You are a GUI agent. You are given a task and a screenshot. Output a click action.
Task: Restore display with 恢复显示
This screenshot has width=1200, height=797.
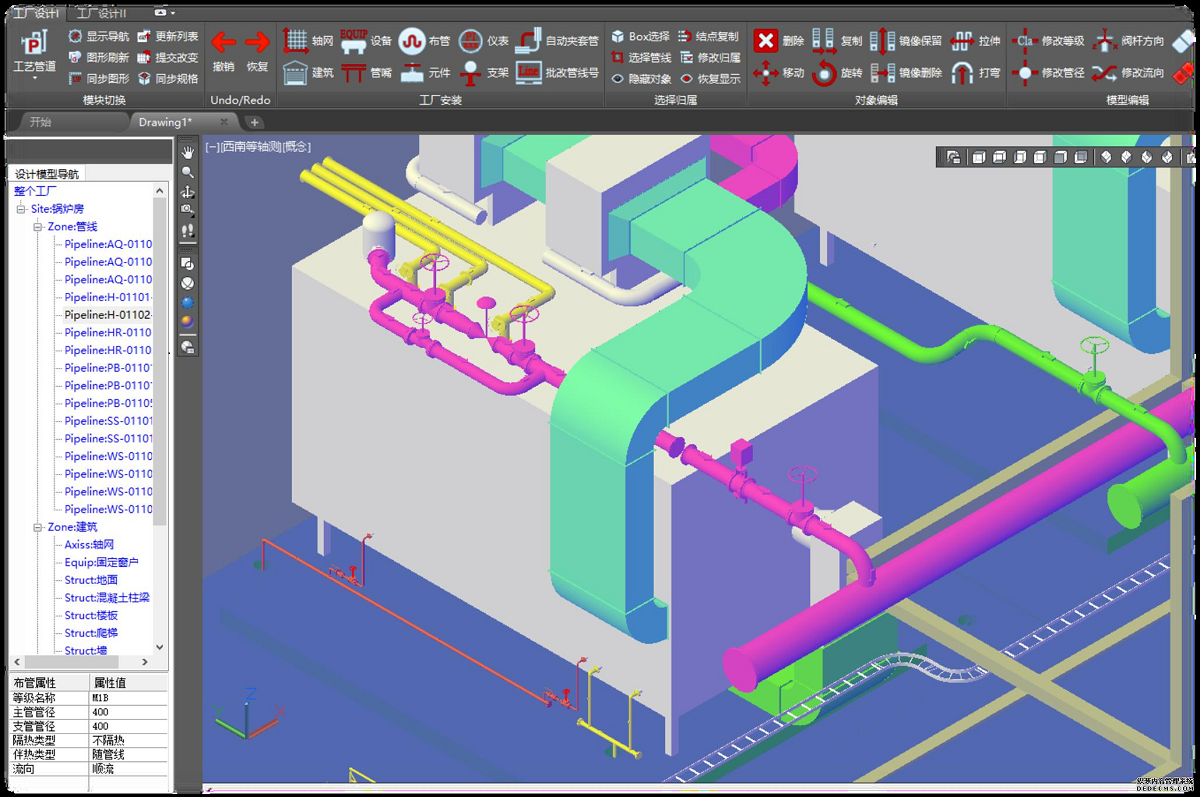(710, 78)
